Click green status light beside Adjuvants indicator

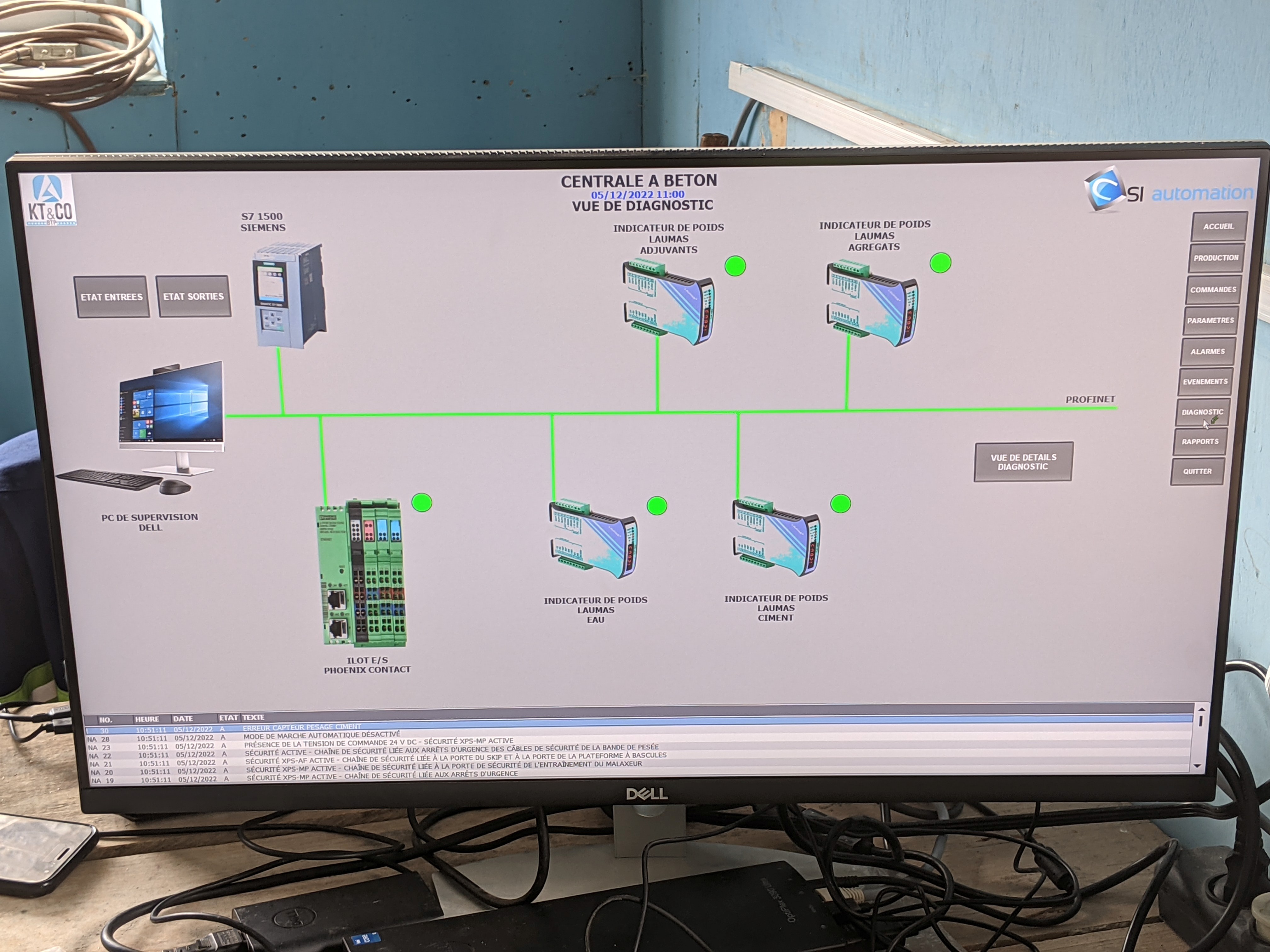tap(735, 266)
